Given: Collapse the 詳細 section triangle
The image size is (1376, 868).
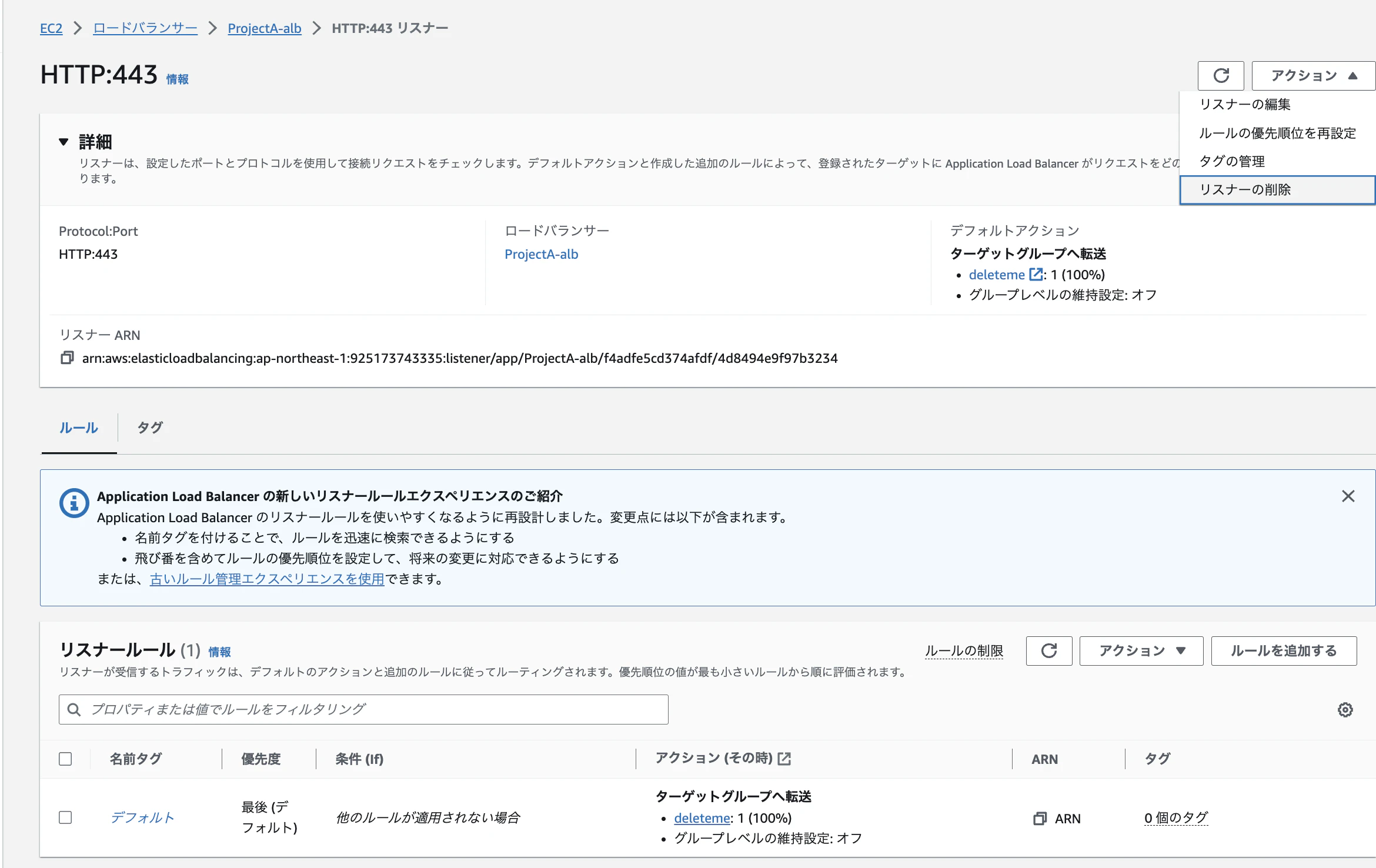Looking at the screenshot, I should point(64,142).
